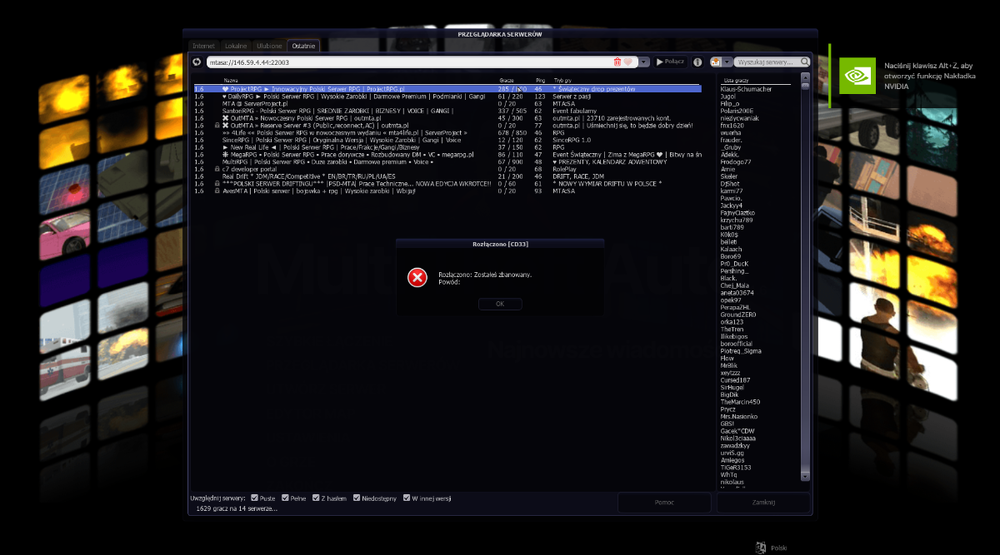1000x555 pixels.
Task: Sort by the Ping column header
Action: (540, 80)
